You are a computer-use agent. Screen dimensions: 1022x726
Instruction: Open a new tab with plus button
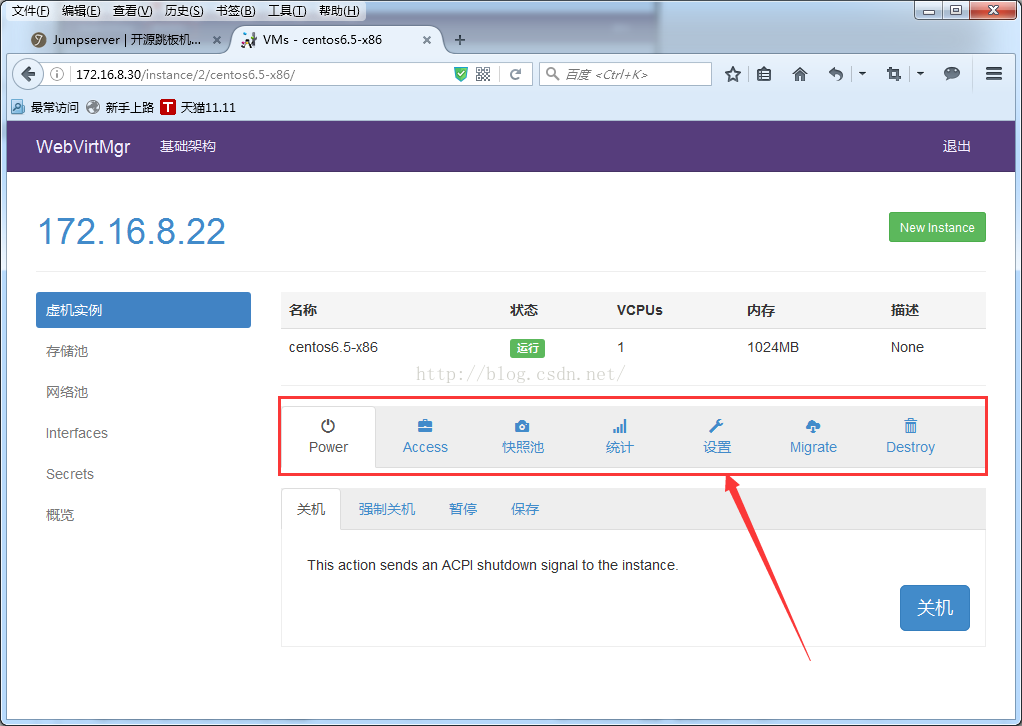coord(460,40)
